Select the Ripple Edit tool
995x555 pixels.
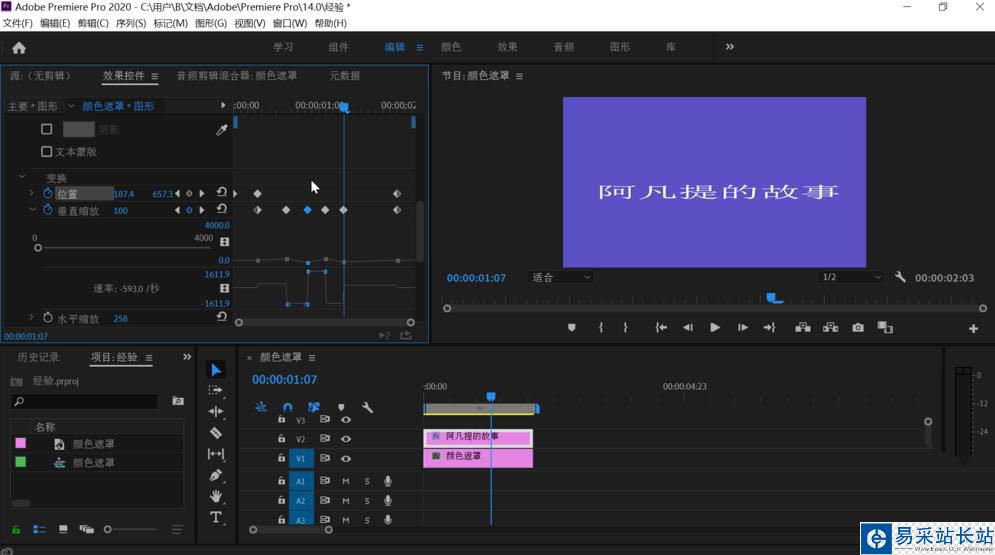click(x=216, y=412)
